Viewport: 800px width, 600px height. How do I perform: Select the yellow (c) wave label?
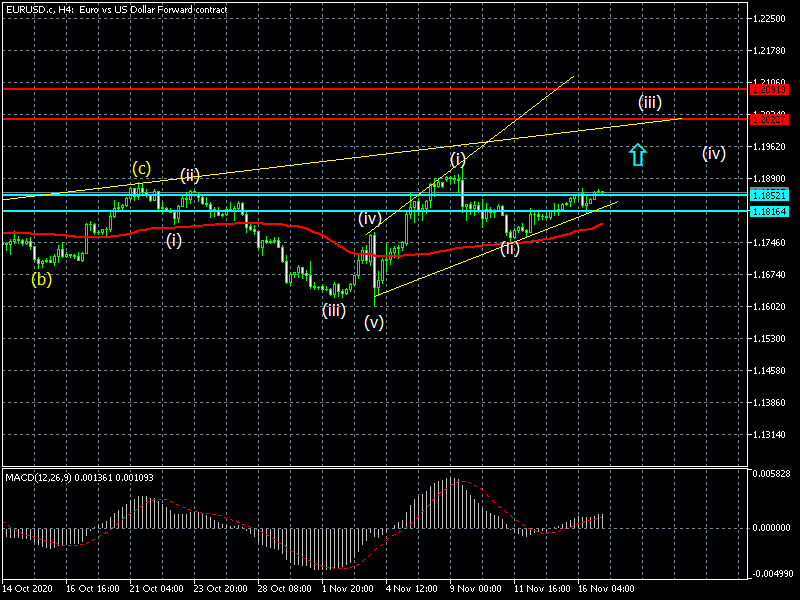[x=143, y=168]
